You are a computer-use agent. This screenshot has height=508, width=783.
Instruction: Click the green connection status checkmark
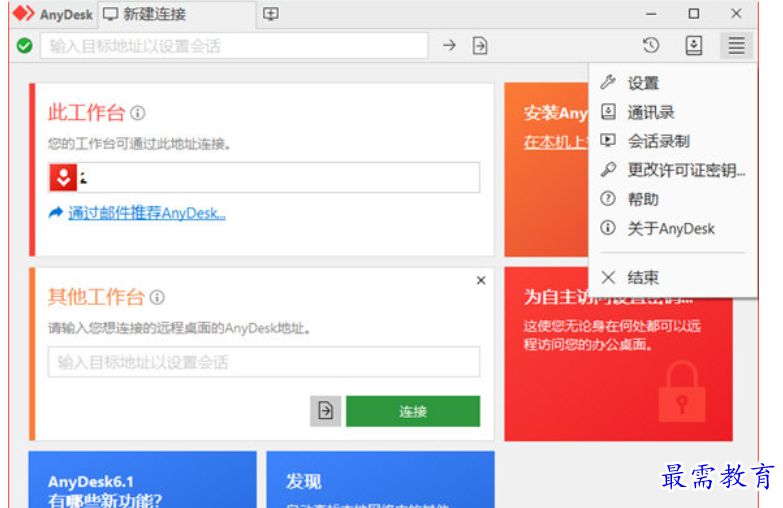(24, 46)
